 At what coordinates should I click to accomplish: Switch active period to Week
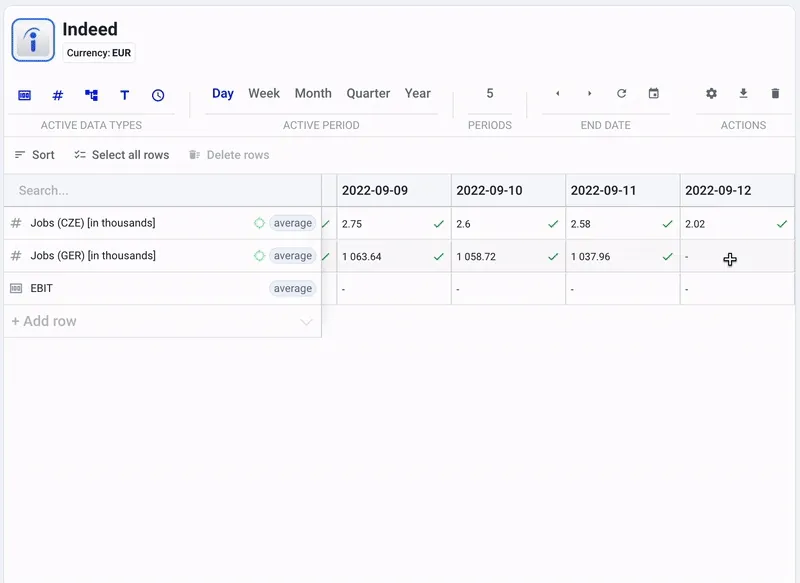(264, 93)
